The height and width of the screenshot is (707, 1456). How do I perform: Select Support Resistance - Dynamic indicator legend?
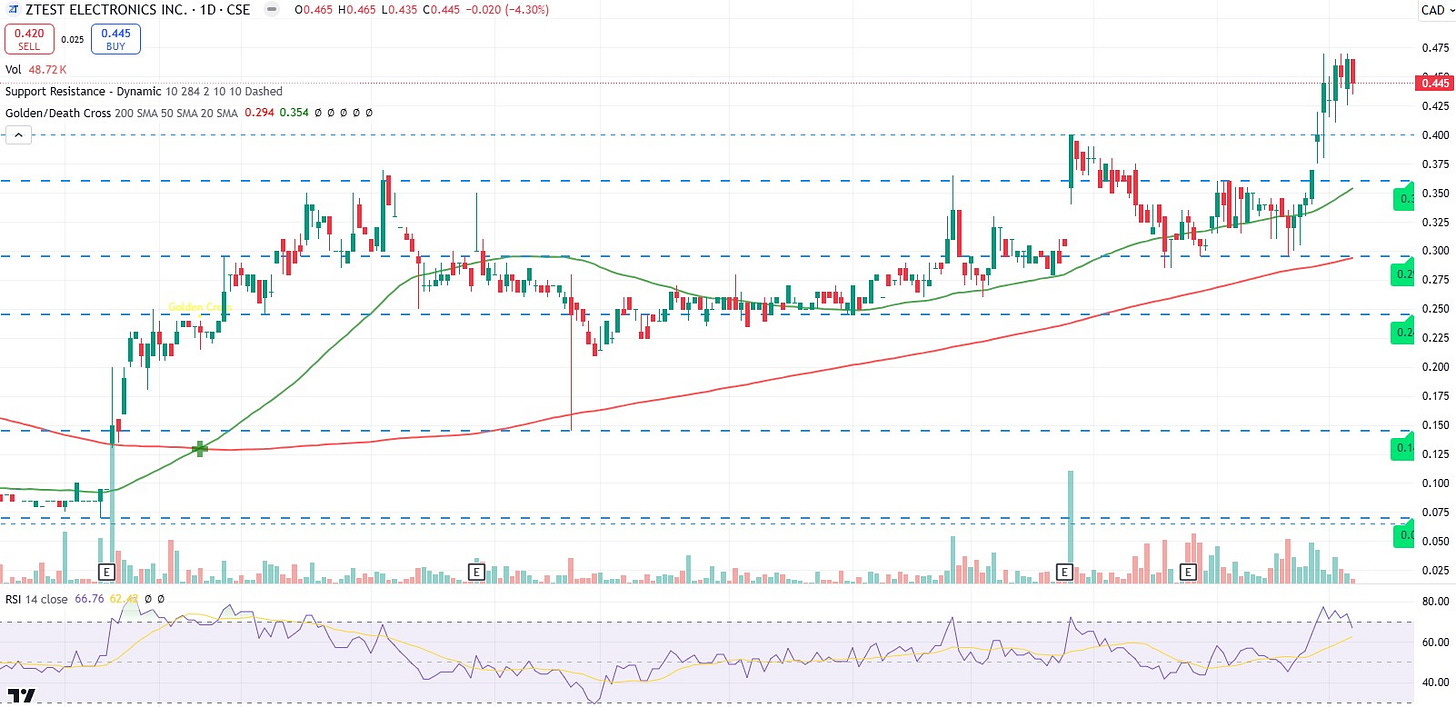[83, 91]
